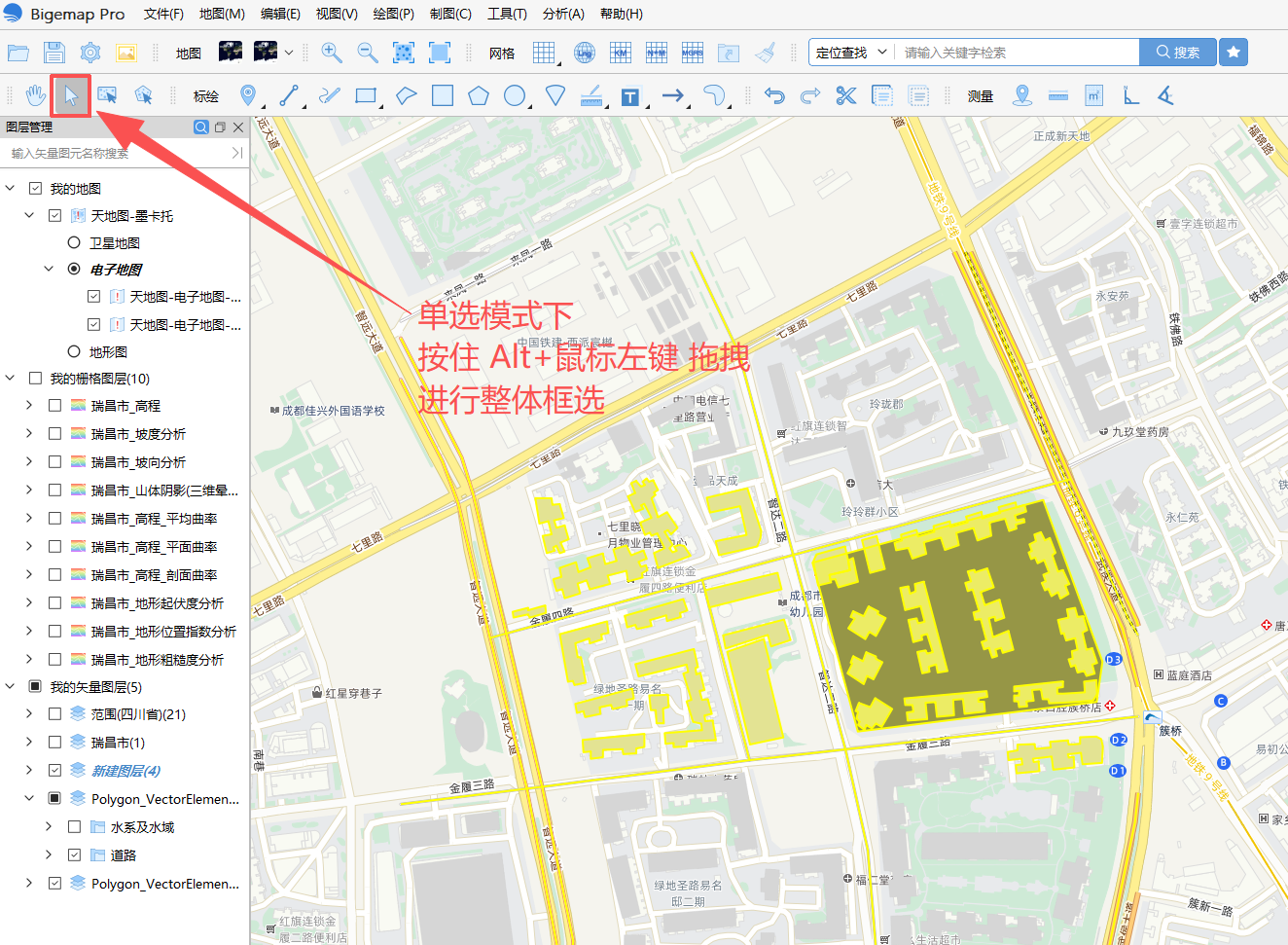Collapse the 天地图-墨卡托 node
Image resolution: width=1288 pixels, height=945 pixels.
coord(29,215)
